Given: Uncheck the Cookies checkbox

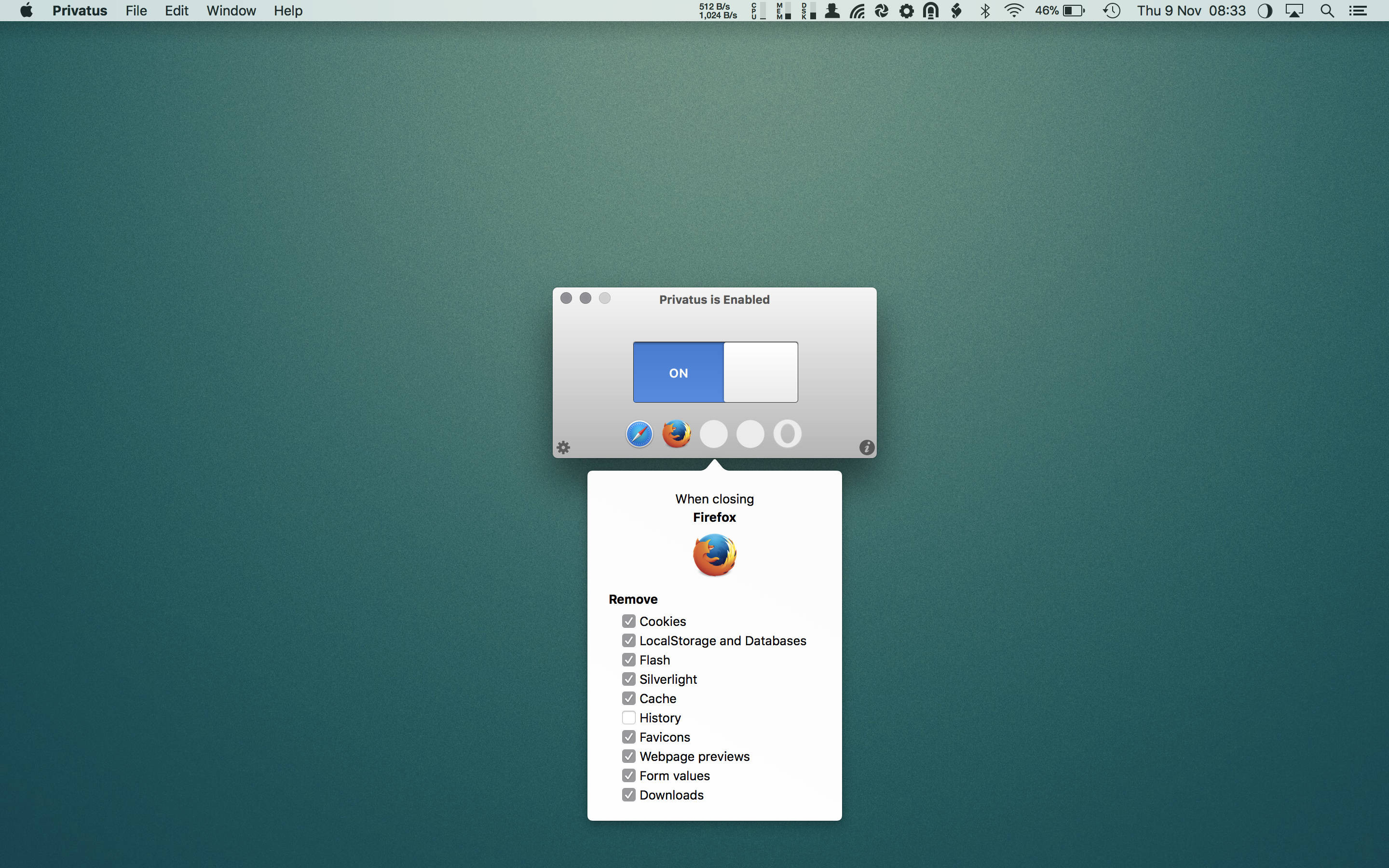Looking at the screenshot, I should [x=628, y=621].
